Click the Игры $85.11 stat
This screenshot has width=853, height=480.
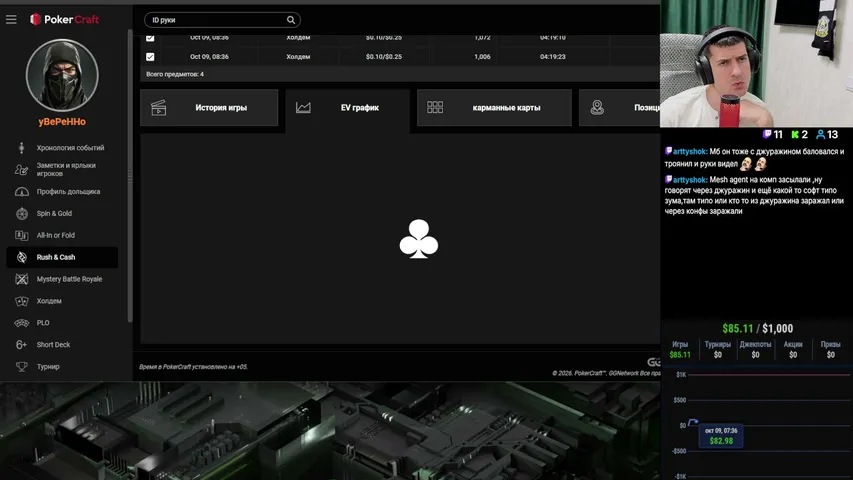coord(680,349)
